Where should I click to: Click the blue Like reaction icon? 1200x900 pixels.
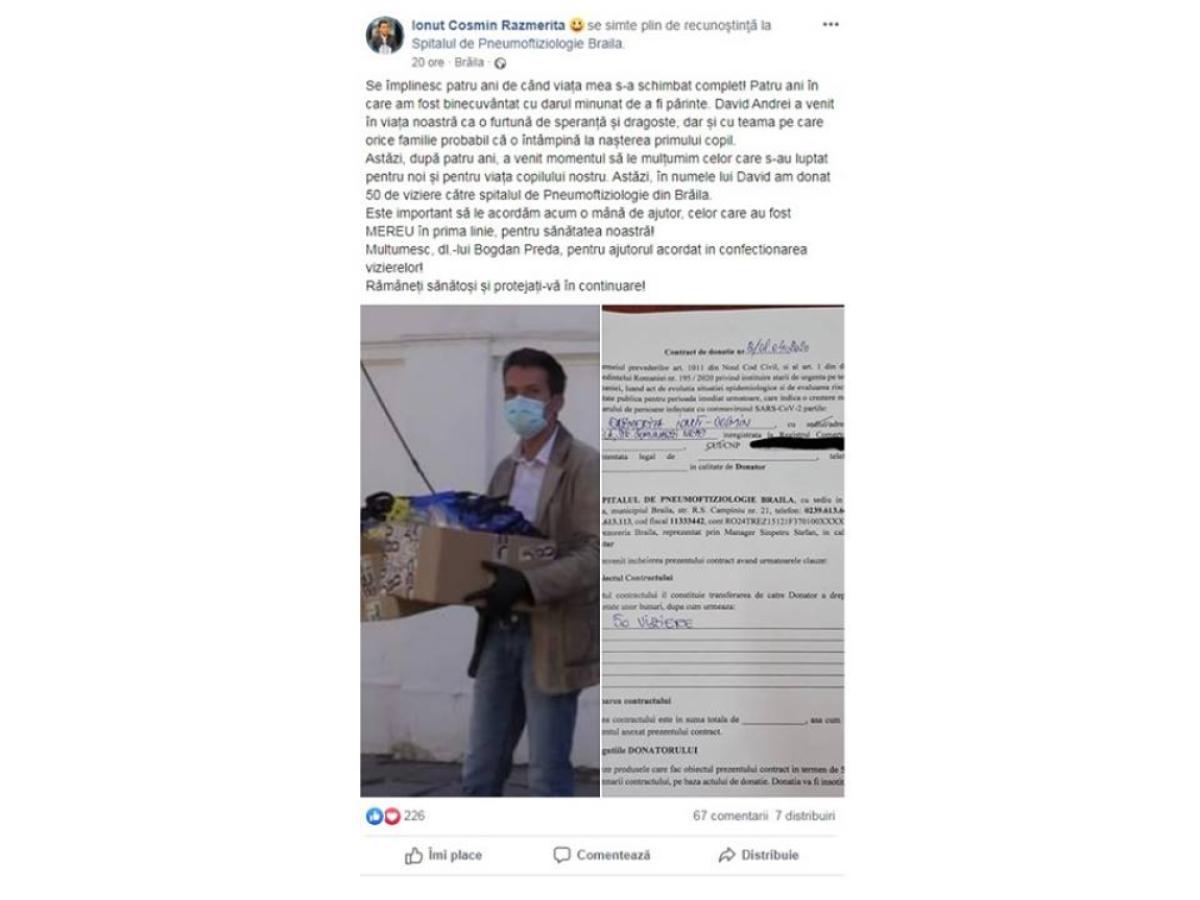pos(374,816)
